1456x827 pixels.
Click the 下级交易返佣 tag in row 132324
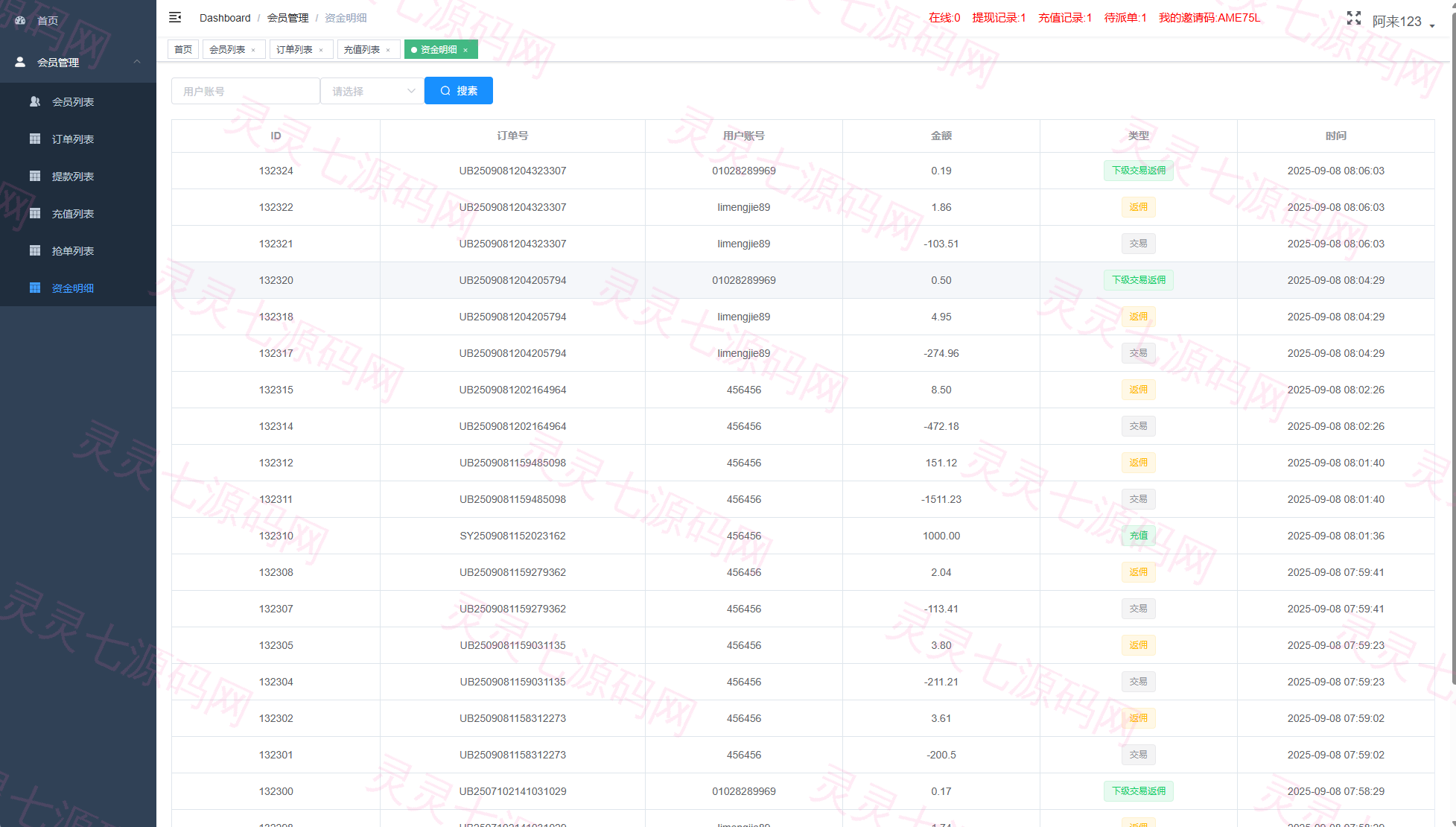tap(1139, 171)
